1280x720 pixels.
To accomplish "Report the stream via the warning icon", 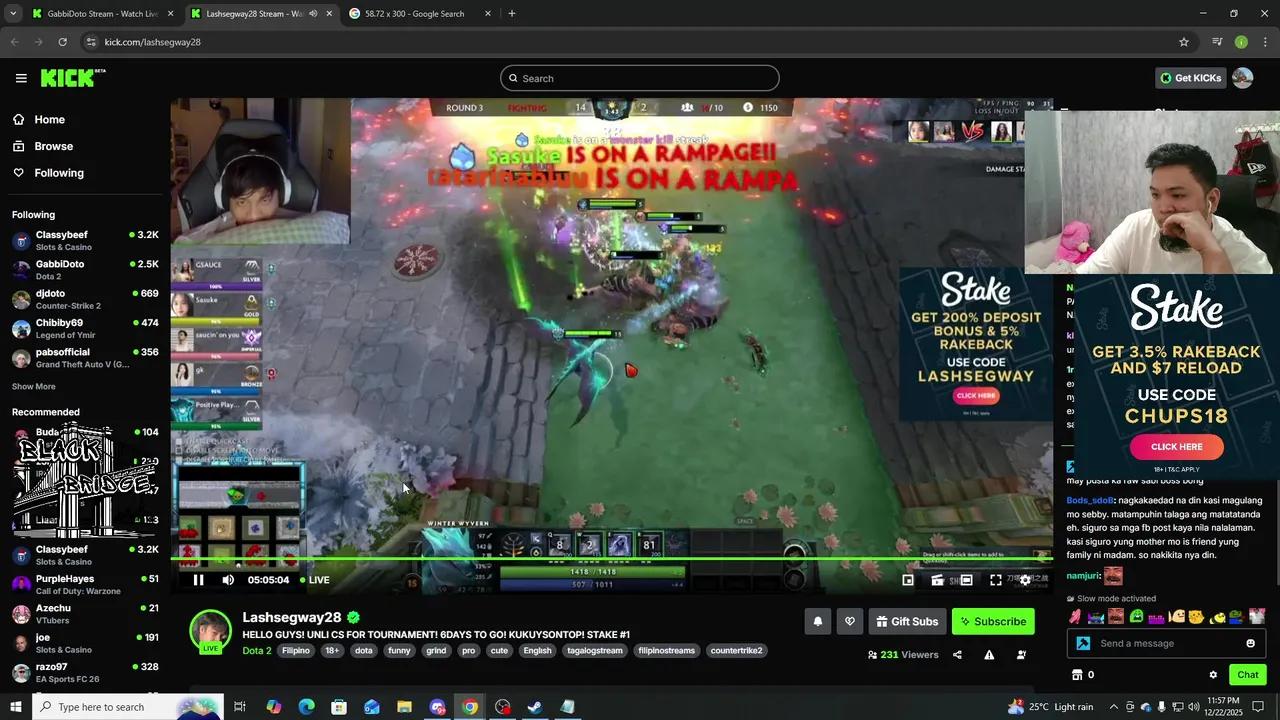I will [x=988, y=654].
